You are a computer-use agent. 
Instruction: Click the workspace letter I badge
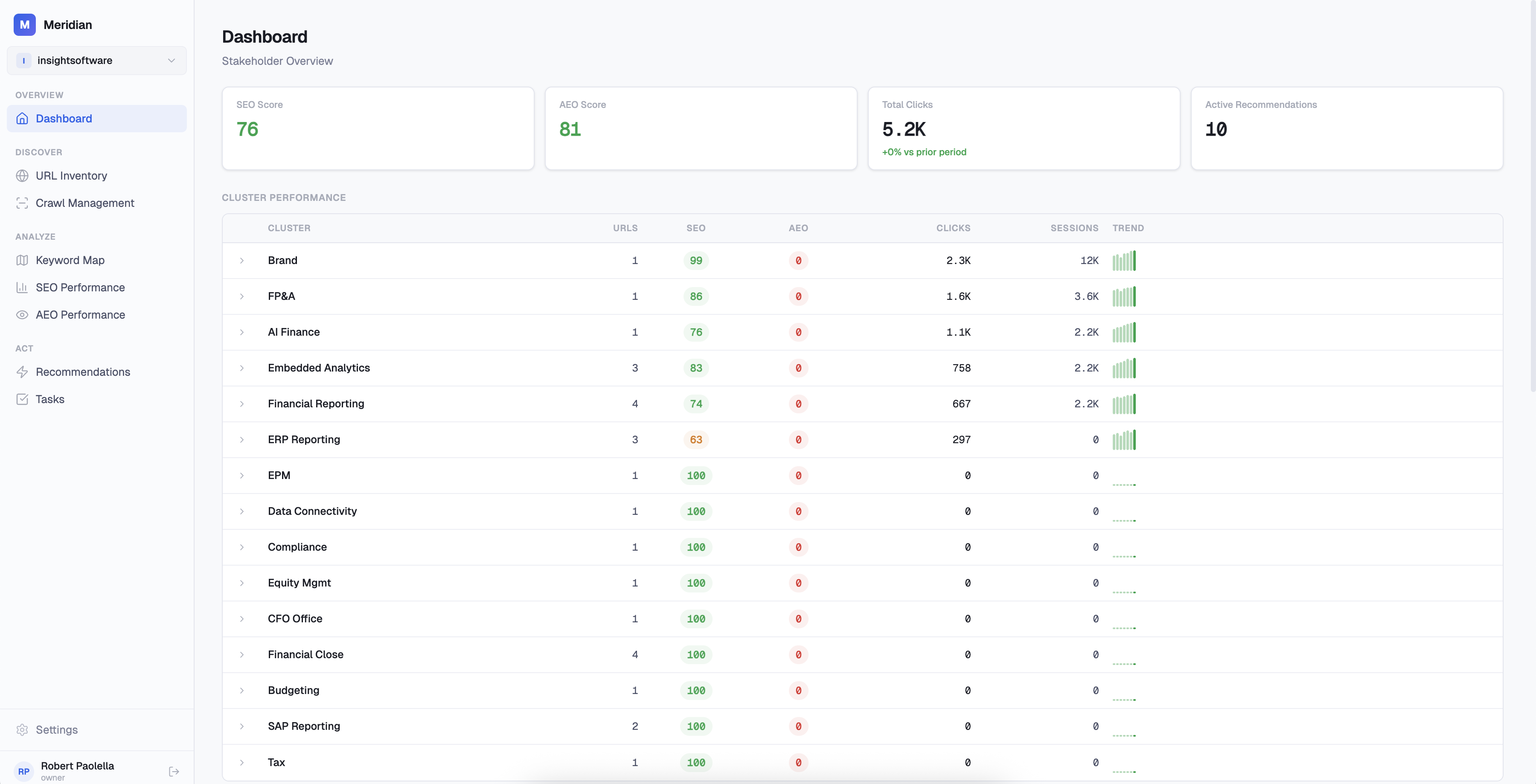click(24, 60)
